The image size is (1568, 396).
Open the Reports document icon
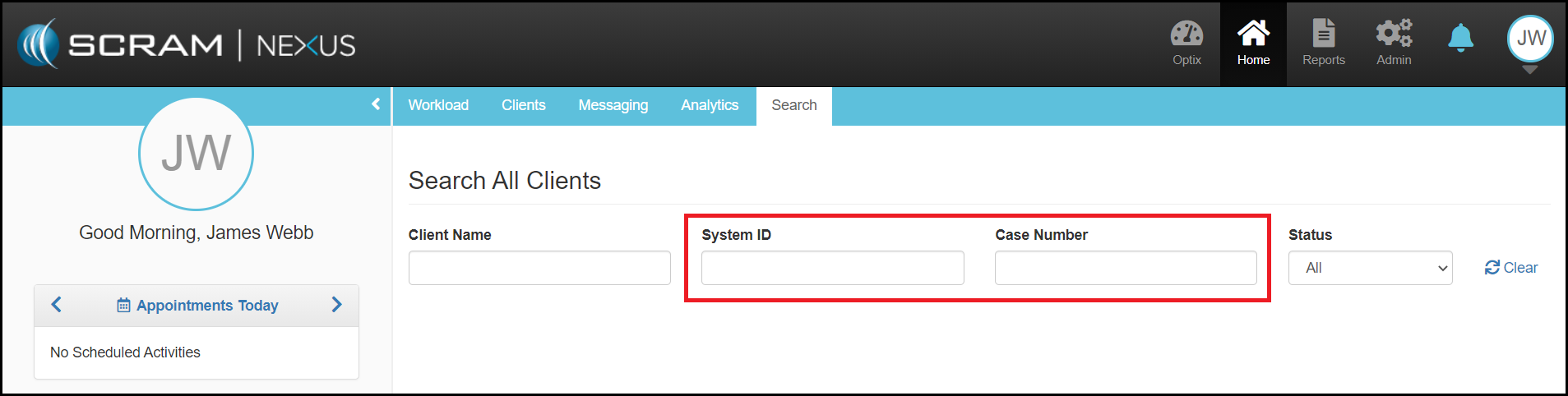(1323, 35)
